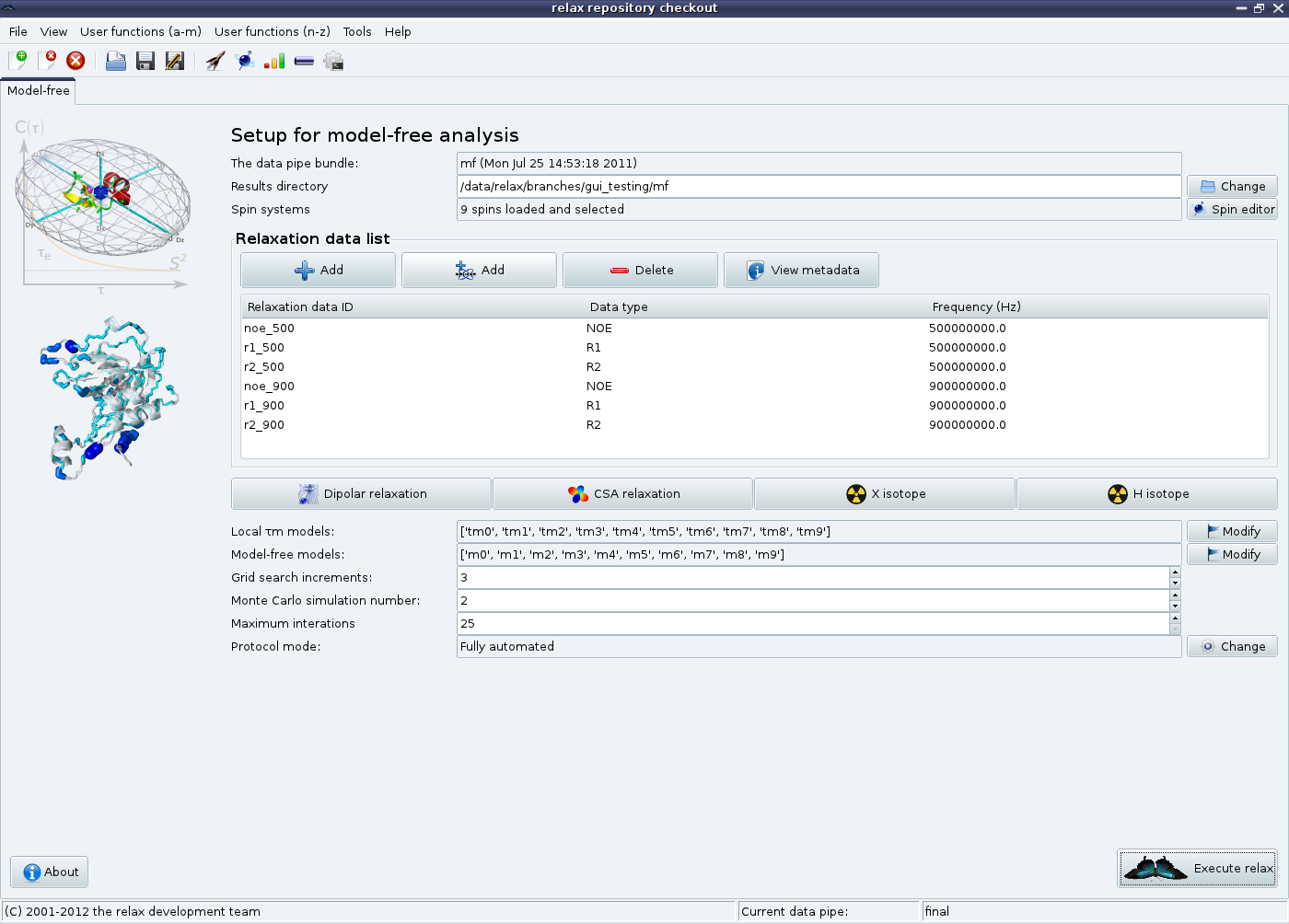Click the Spin editor button
The height and width of the screenshot is (924, 1289).
pos(1232,209)
